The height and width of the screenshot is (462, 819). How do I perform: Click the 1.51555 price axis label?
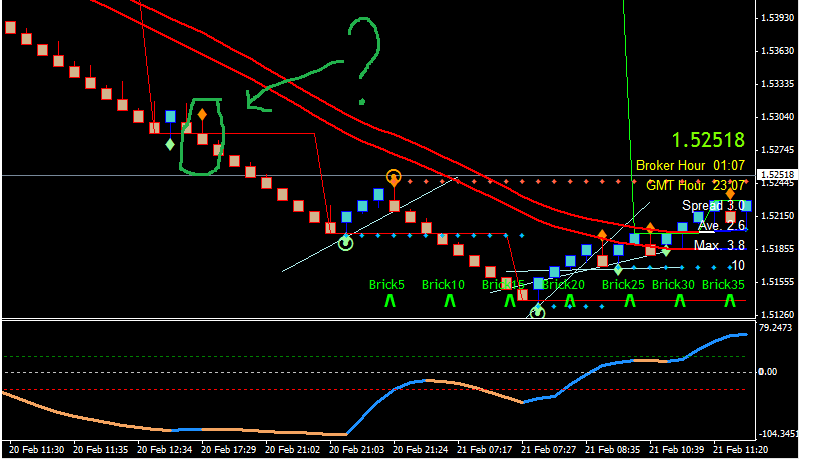777,282
